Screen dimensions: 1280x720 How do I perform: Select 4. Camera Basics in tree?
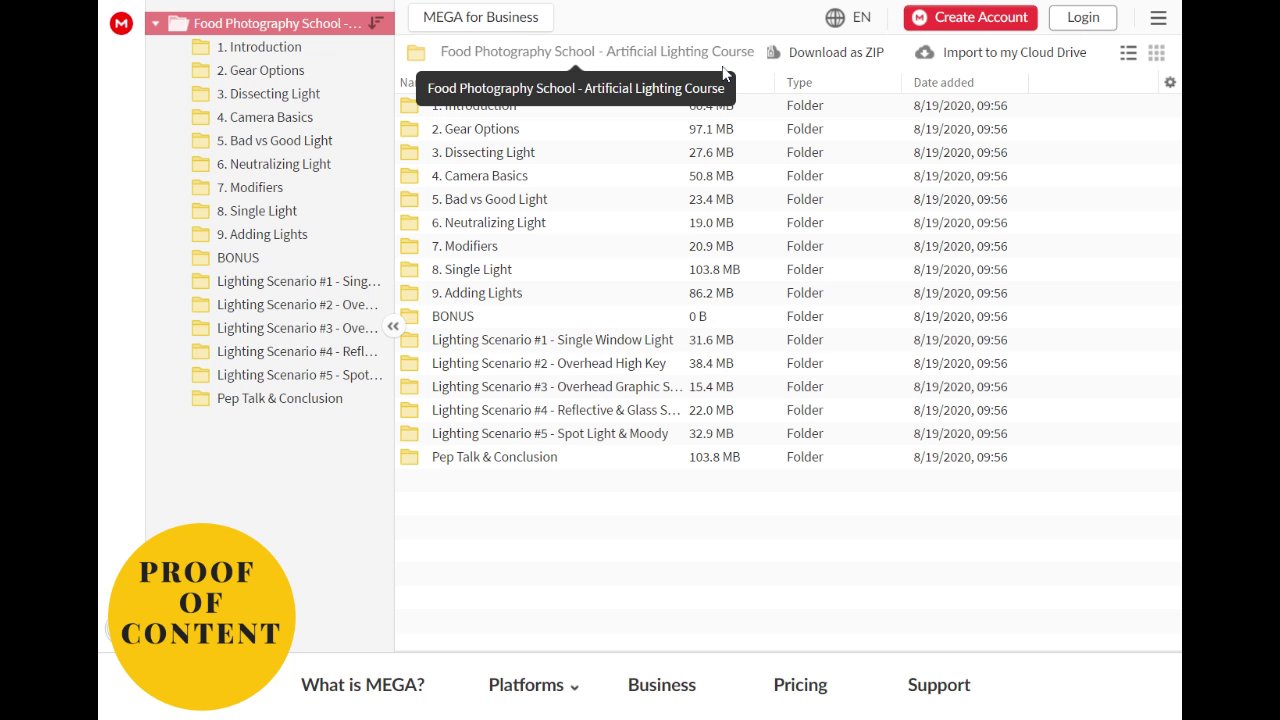point(264,117)
